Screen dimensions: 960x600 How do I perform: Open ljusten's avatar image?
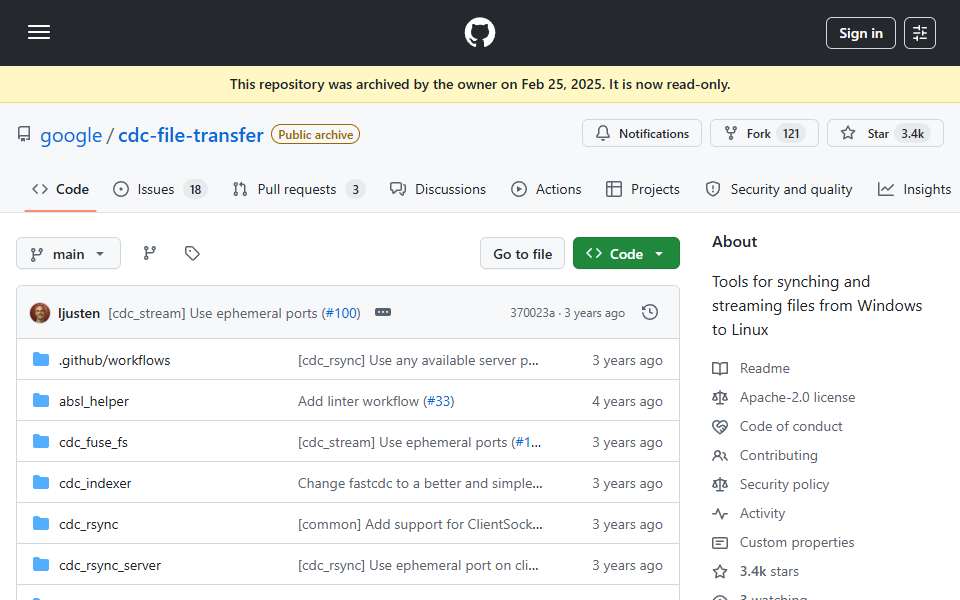click(x=40, y=313)
